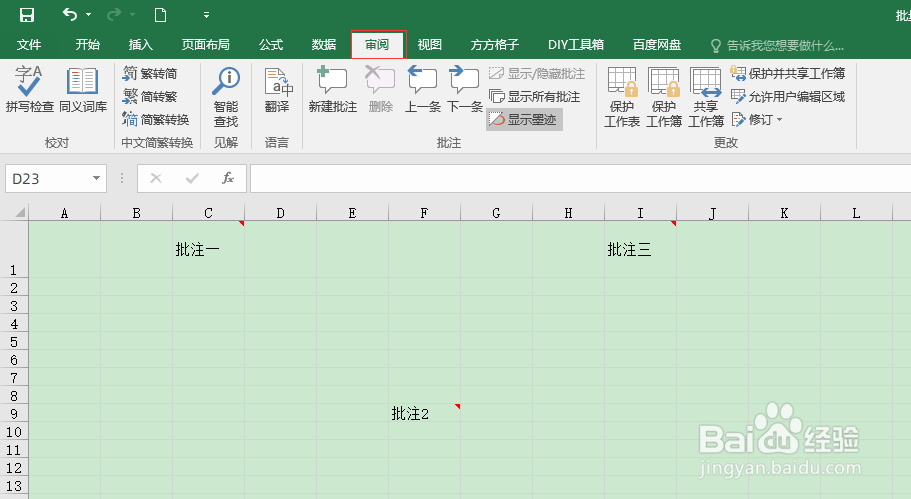Select row 13 header
Image resolution: width=911 pixels, height=499 pixels.
click(x=14, y=486)
